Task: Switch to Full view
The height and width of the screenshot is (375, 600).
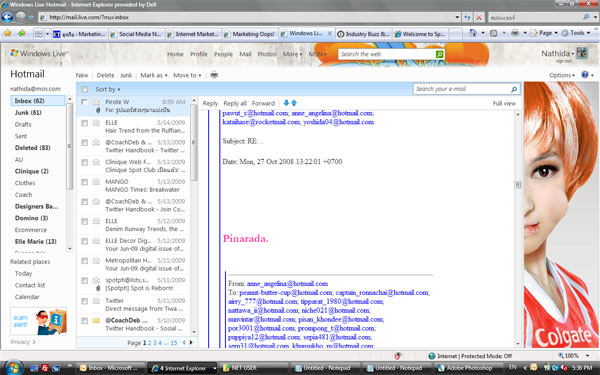Action: point(504,103)
